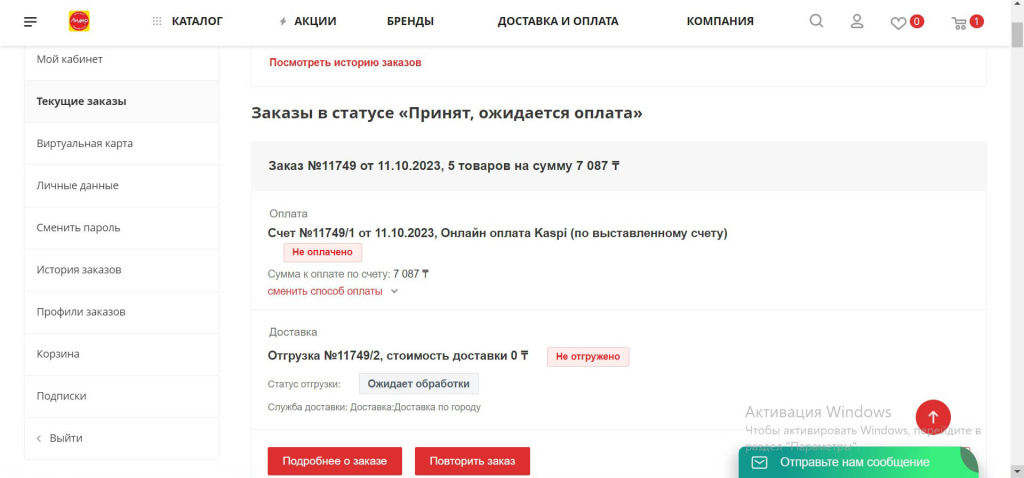
Task: Click Подробнее о заказе button
Action: pos(335,461)
